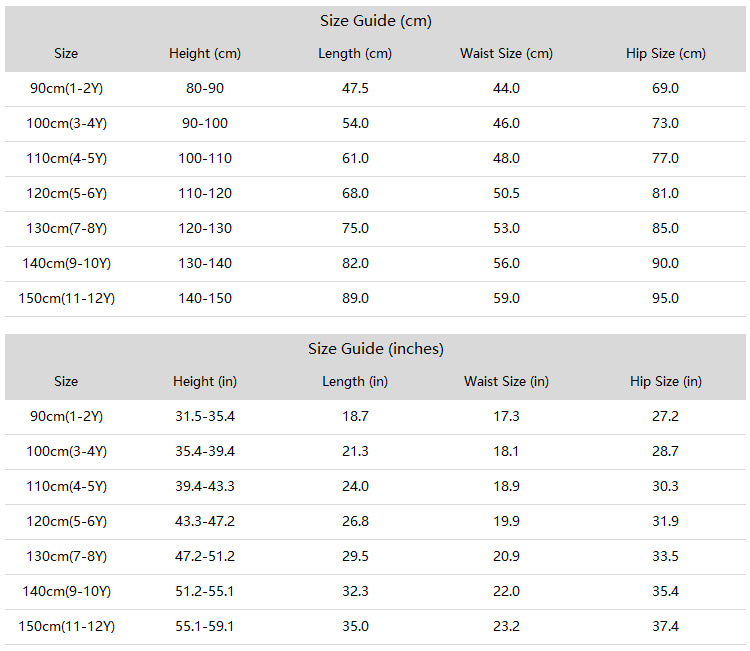Select the 47.5 length value
The width and height of the screenshot is (750, 651).
[x=355, y=89]
